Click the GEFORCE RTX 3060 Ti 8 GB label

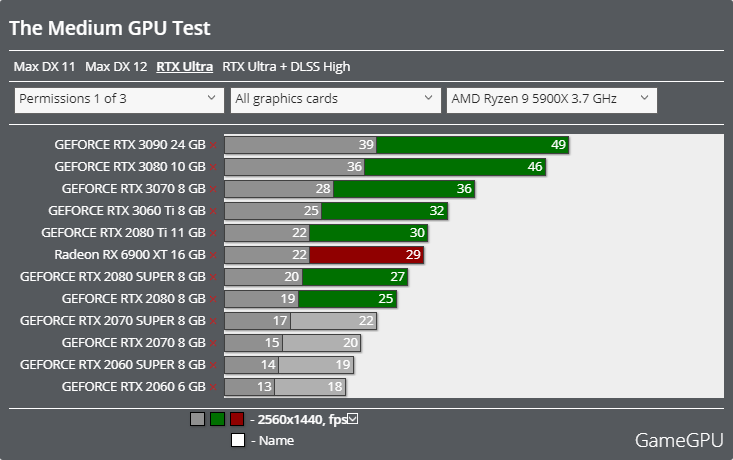(x=127, y=211)
